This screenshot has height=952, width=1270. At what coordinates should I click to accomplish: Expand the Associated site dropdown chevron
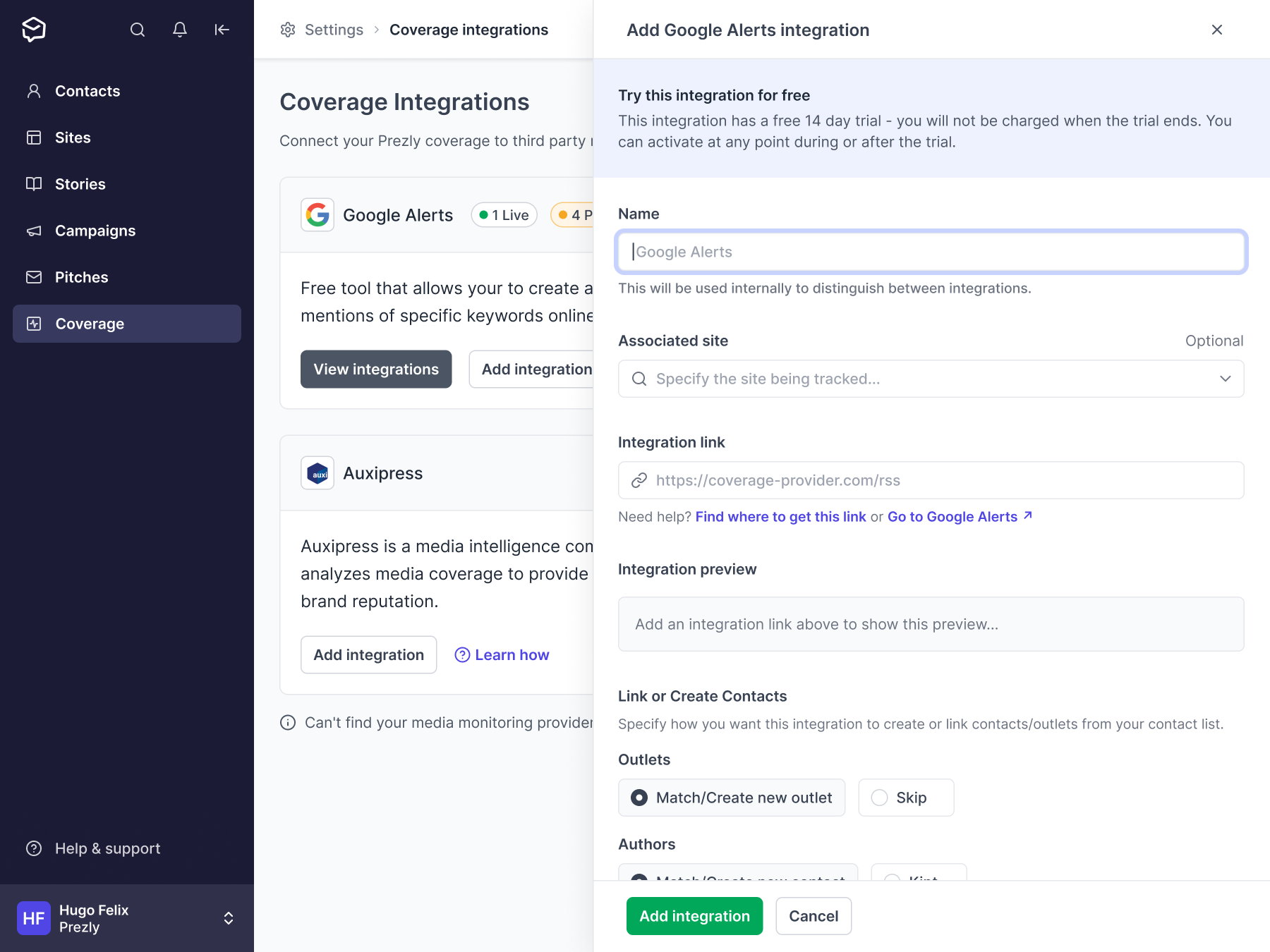coord(1226,379)
